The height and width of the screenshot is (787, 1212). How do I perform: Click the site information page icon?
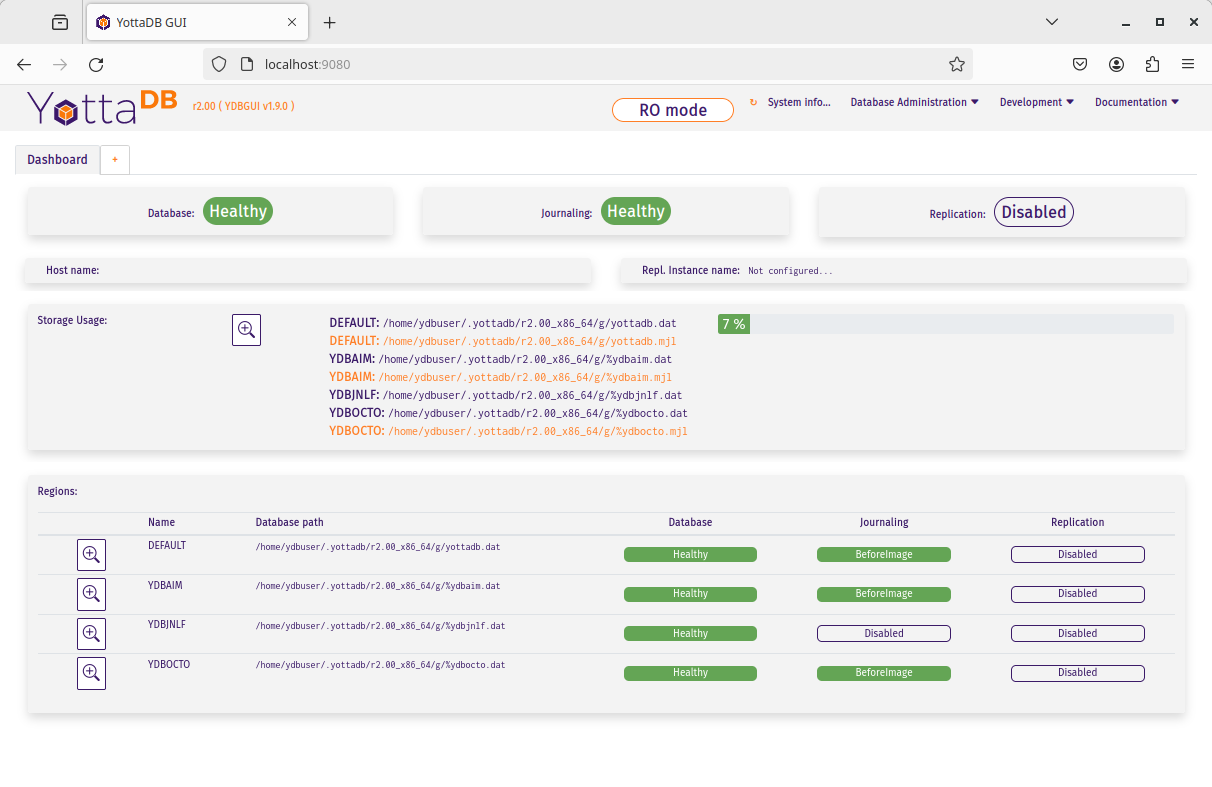(247, 64)
